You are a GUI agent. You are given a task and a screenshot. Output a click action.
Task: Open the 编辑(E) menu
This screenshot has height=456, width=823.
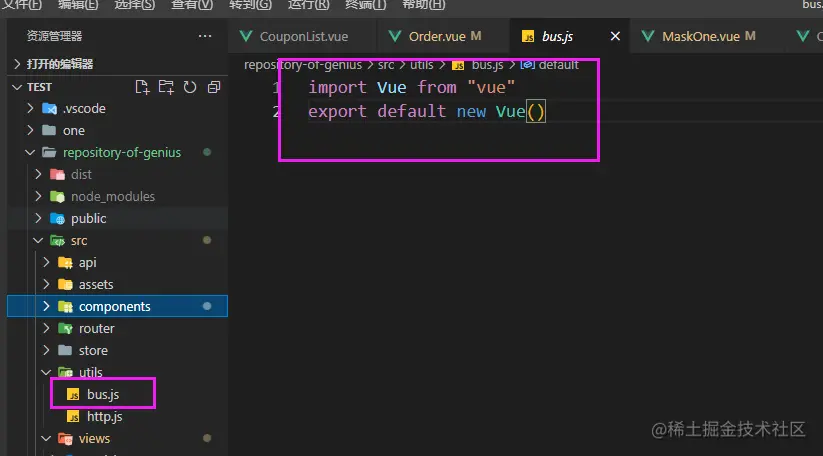coord(78,5)
